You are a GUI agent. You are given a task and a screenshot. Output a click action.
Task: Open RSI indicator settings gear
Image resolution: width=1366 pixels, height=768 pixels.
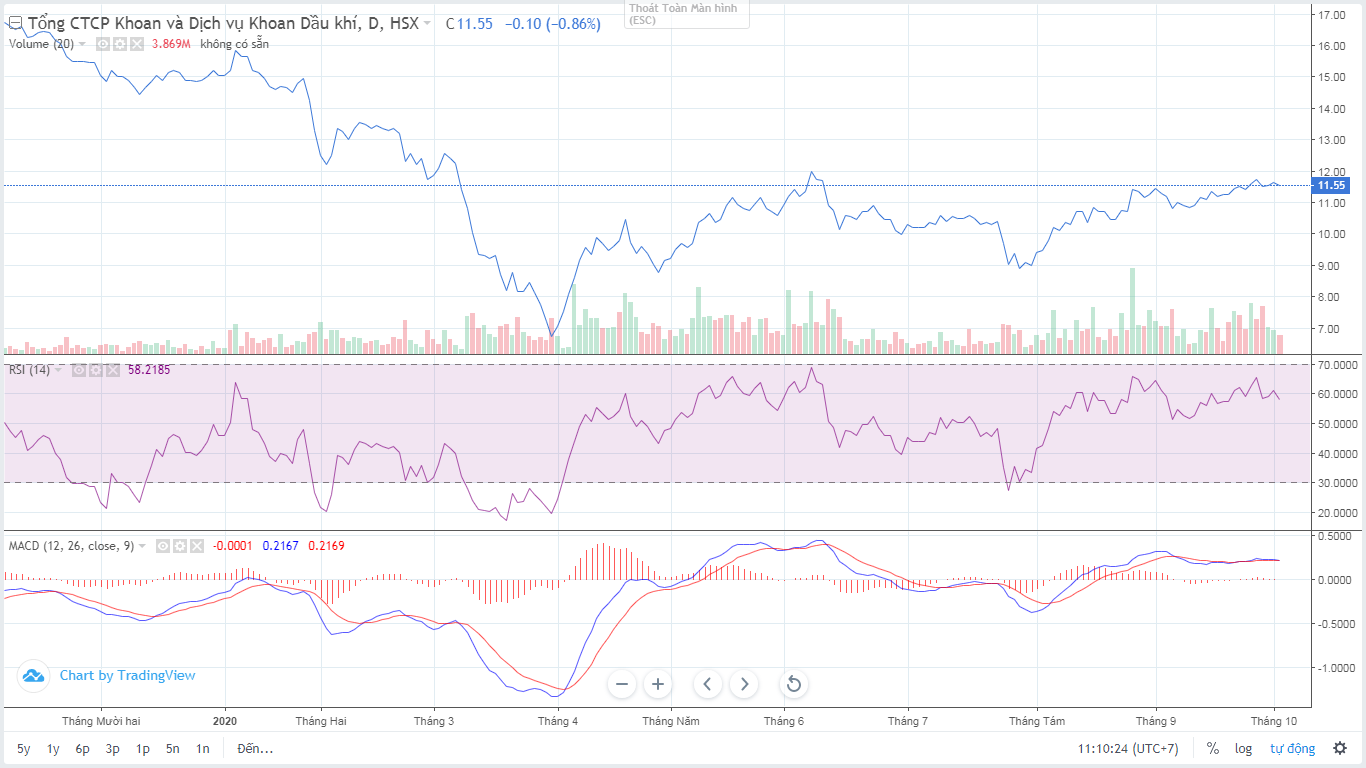94,370
